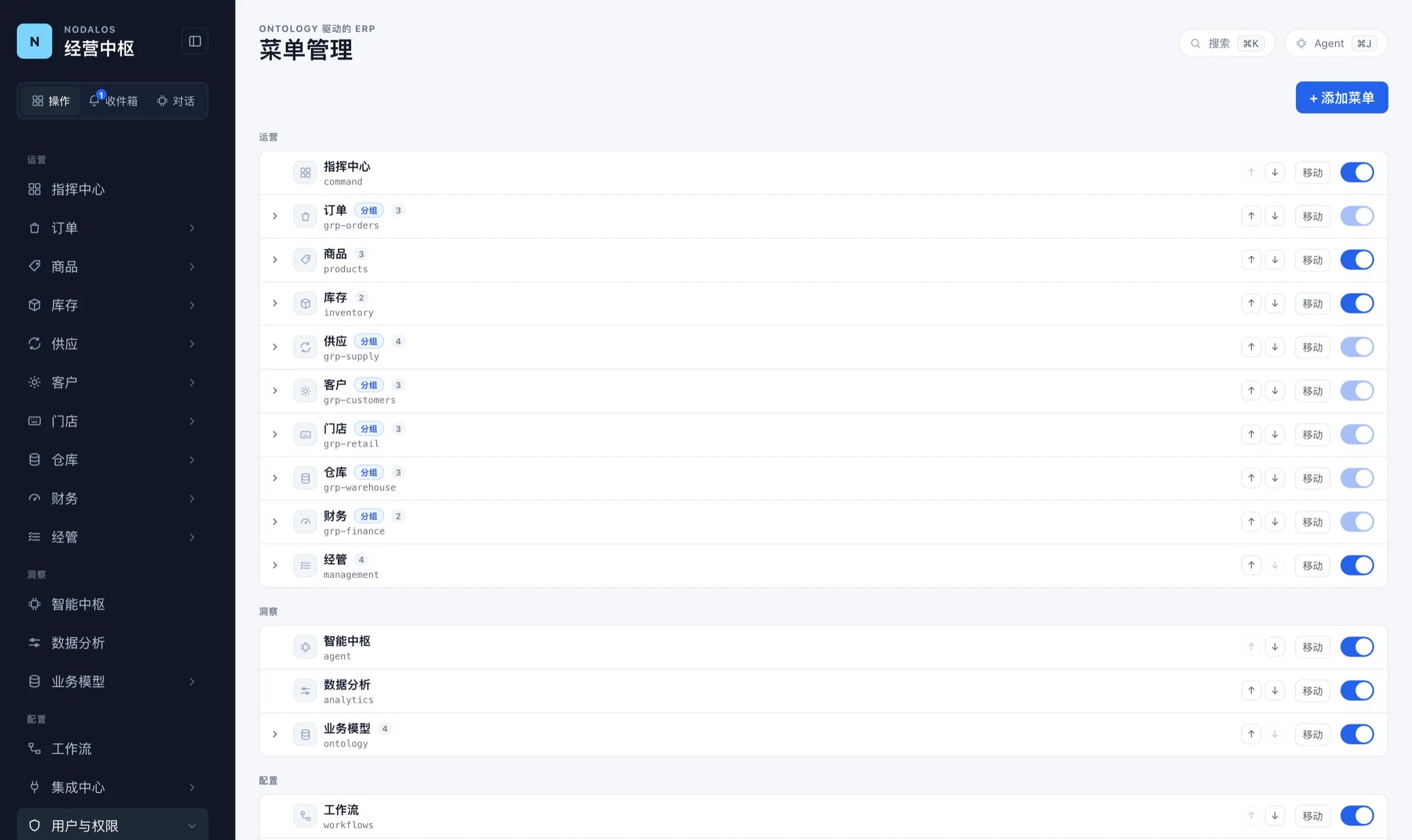Click the grid icon in the 指挥中心 row

[x=305, y=173]
